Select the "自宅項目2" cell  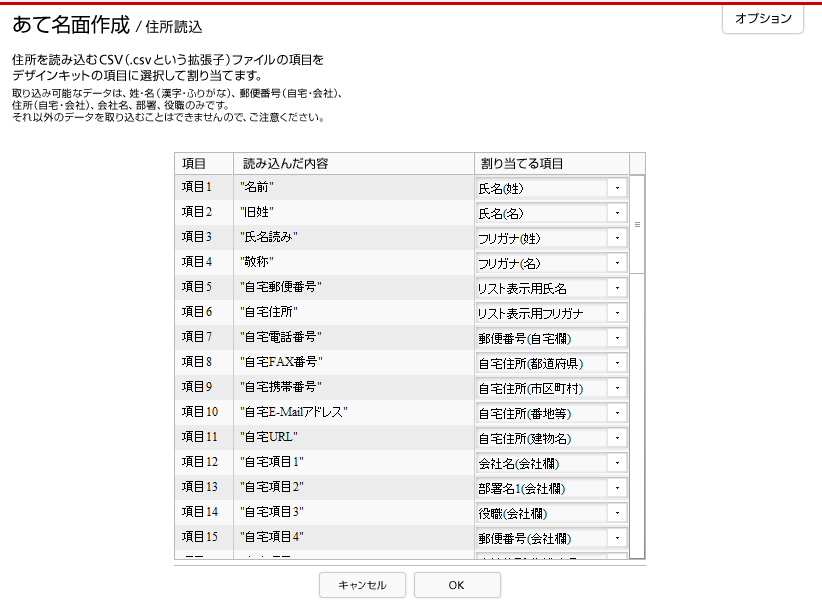[354, 488]
